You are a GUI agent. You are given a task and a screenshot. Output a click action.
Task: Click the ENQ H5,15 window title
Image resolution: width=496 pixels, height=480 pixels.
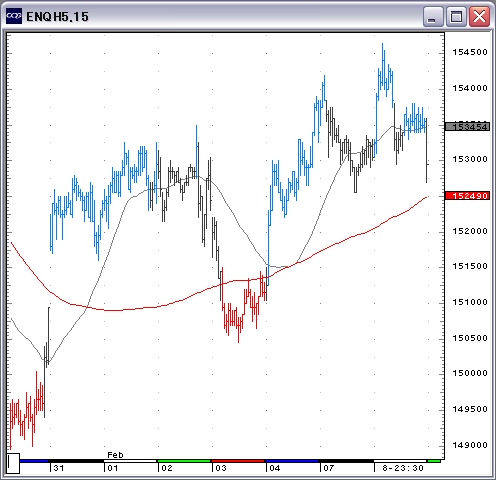(x=57, y=17)
